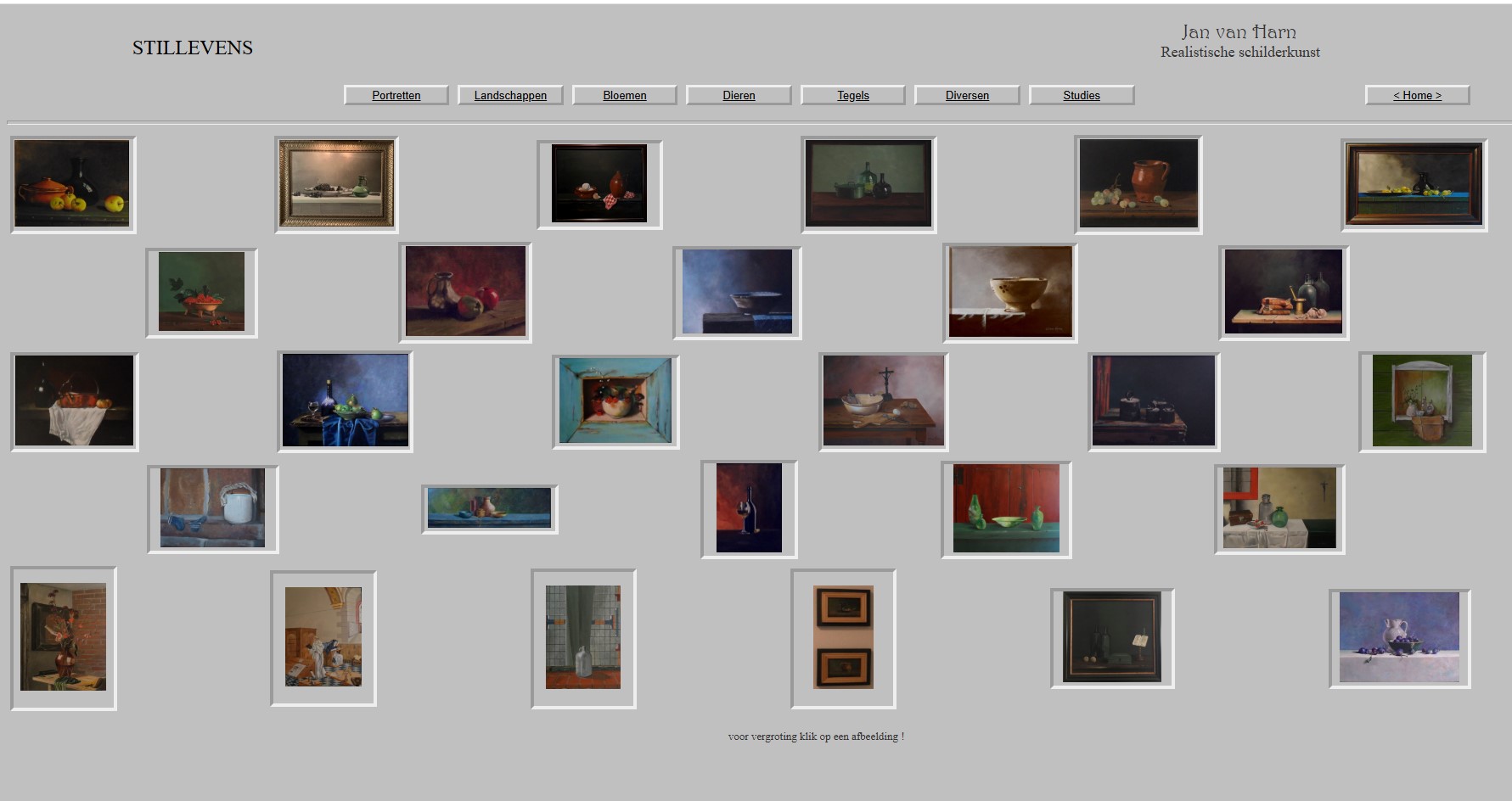Open the turquoise wooden niche fruit bowl painting
The height and width of the screenshot is (801, 1512).
[615, 401]
